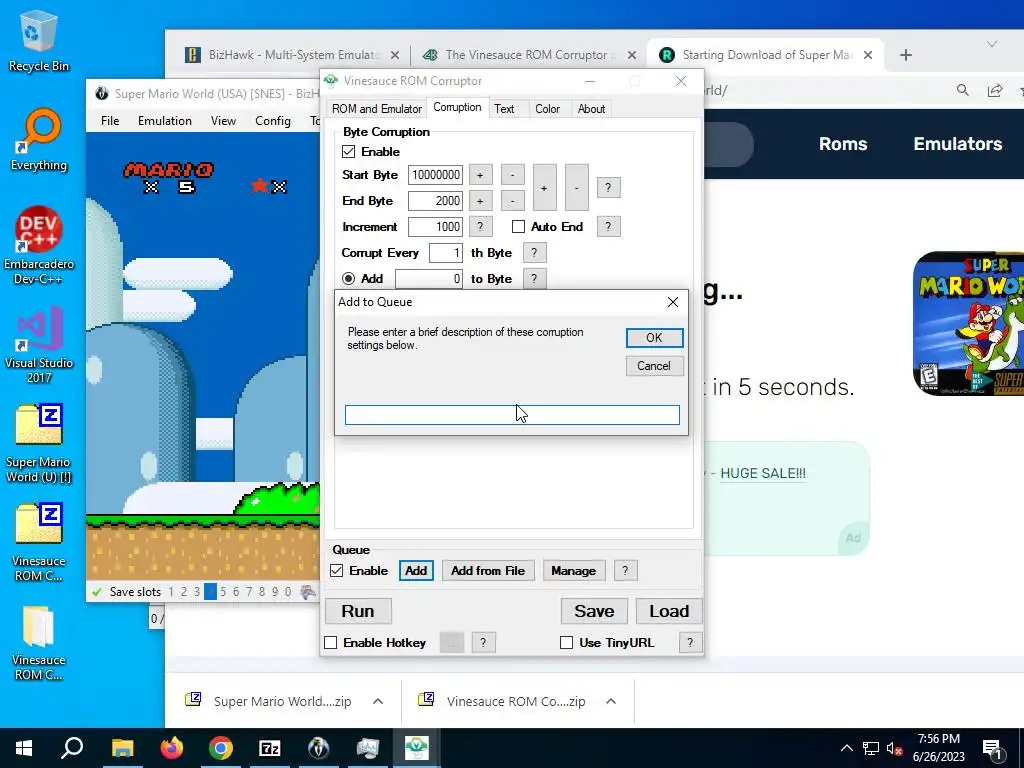The height and width of the screenshot is (768, 1024).
Task: Open 7-Zip from the taskbar
Action: (270, 748)
